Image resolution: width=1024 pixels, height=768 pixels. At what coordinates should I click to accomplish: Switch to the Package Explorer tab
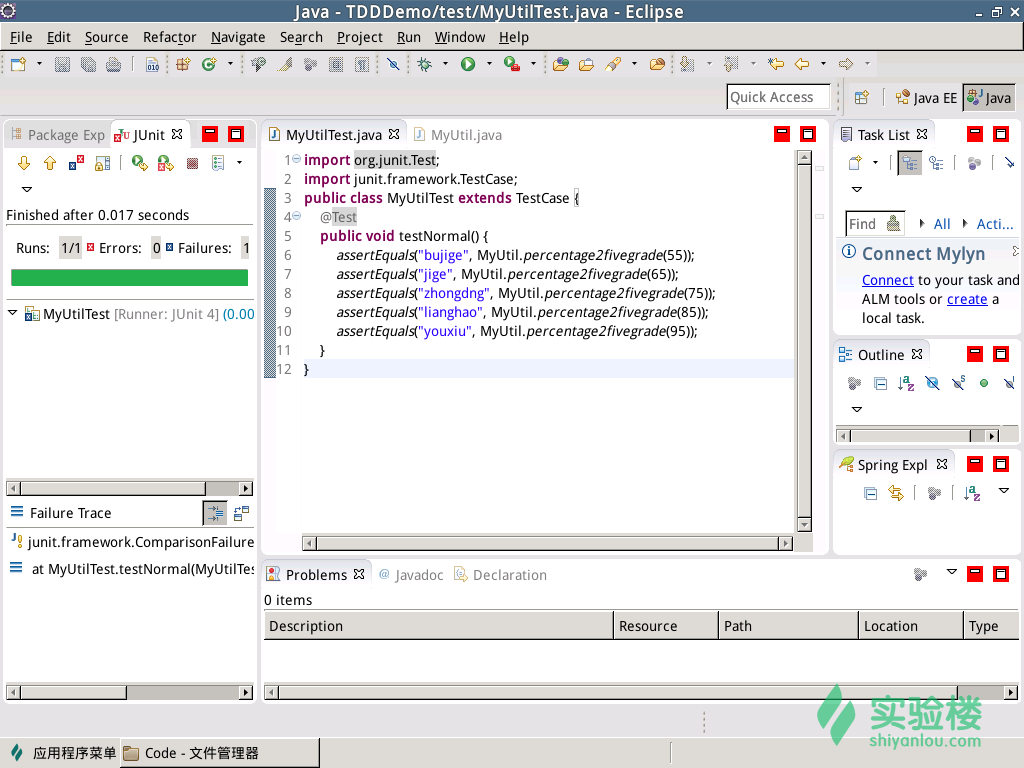pyautogui.click(x=58, y=135)
